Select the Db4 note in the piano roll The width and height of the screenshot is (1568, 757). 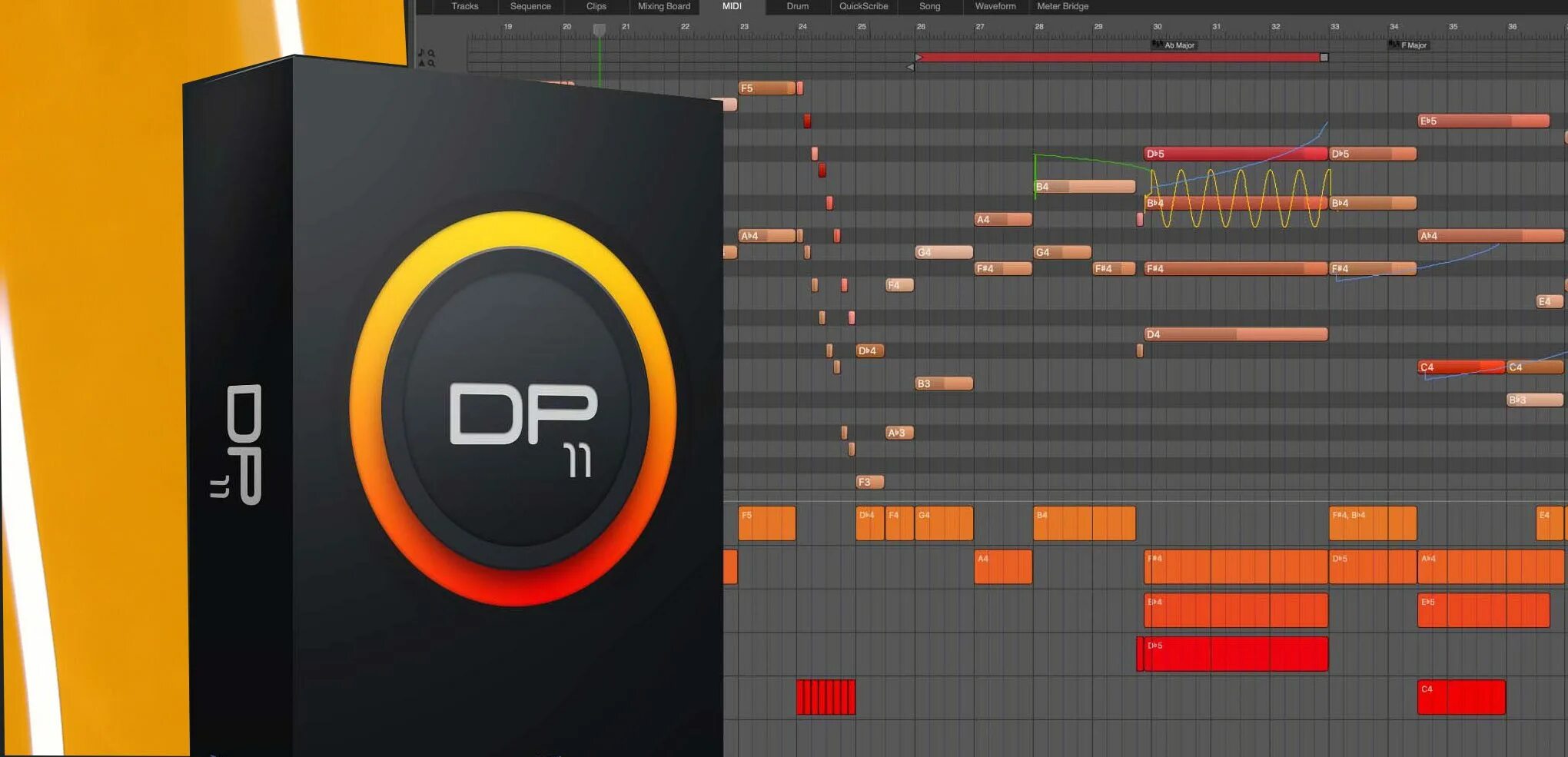click(871, 350)
